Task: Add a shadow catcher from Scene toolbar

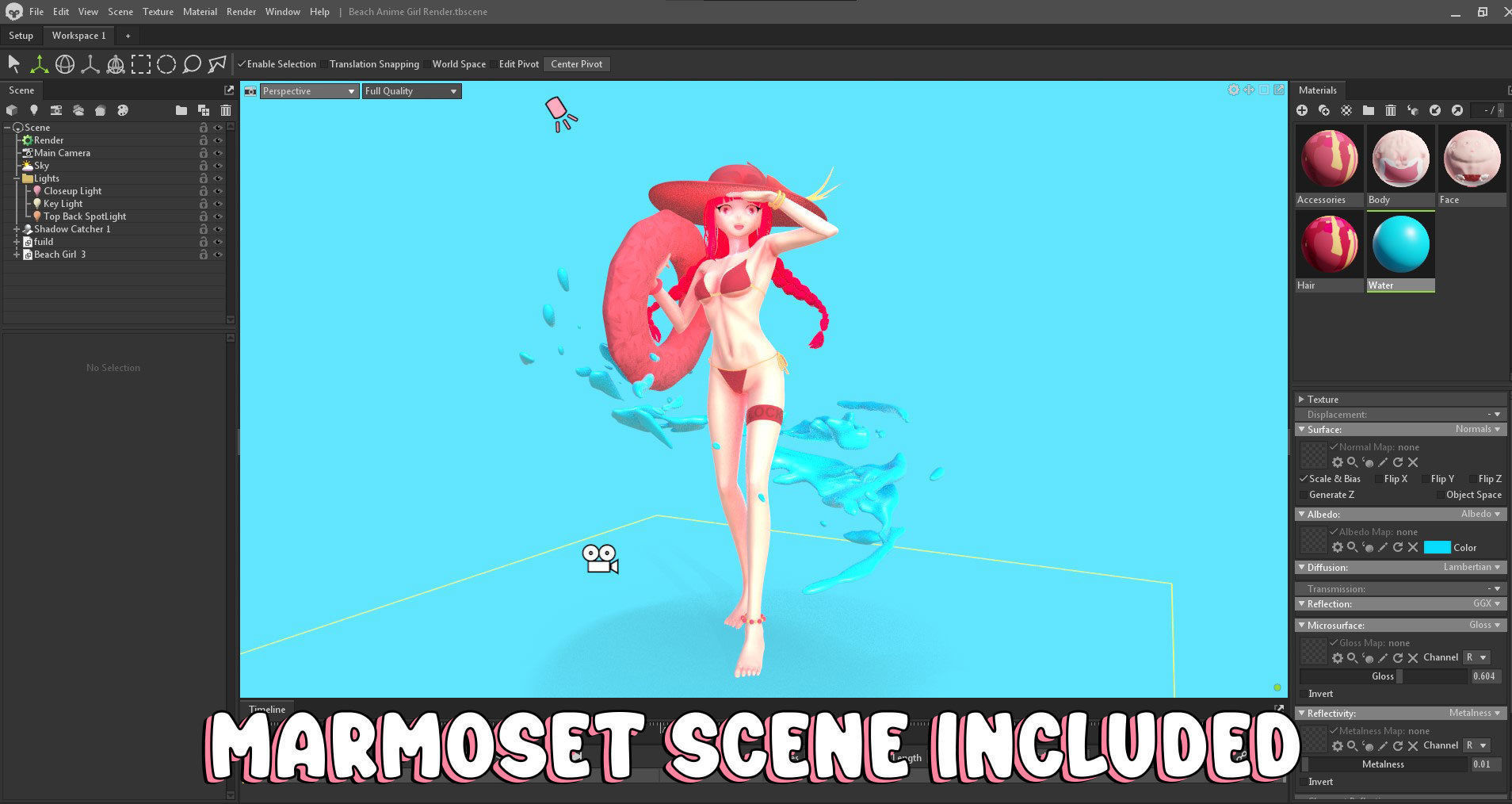Action: tap(101, 110)
